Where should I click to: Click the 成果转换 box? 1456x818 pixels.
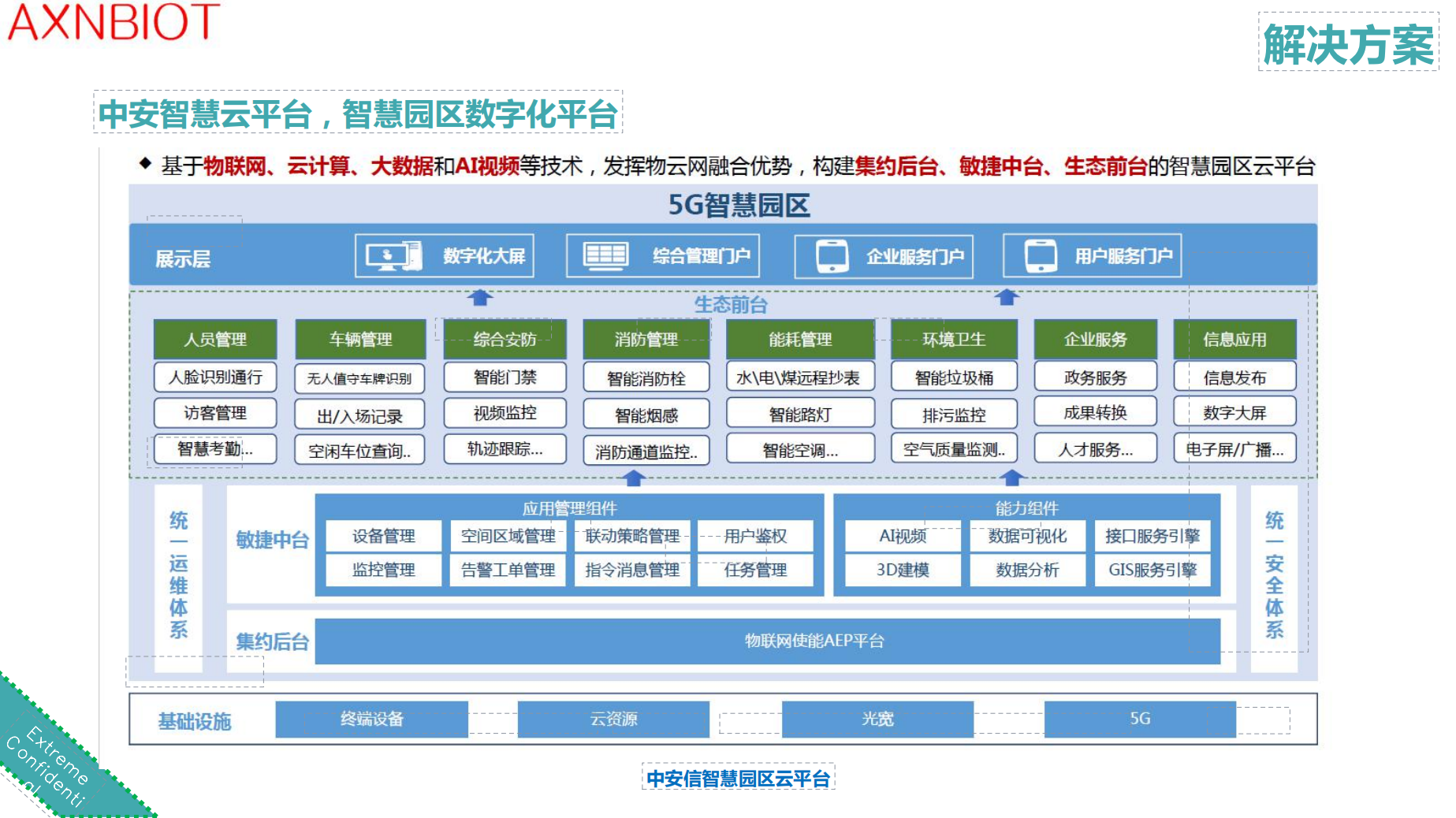coord(1095,412)
